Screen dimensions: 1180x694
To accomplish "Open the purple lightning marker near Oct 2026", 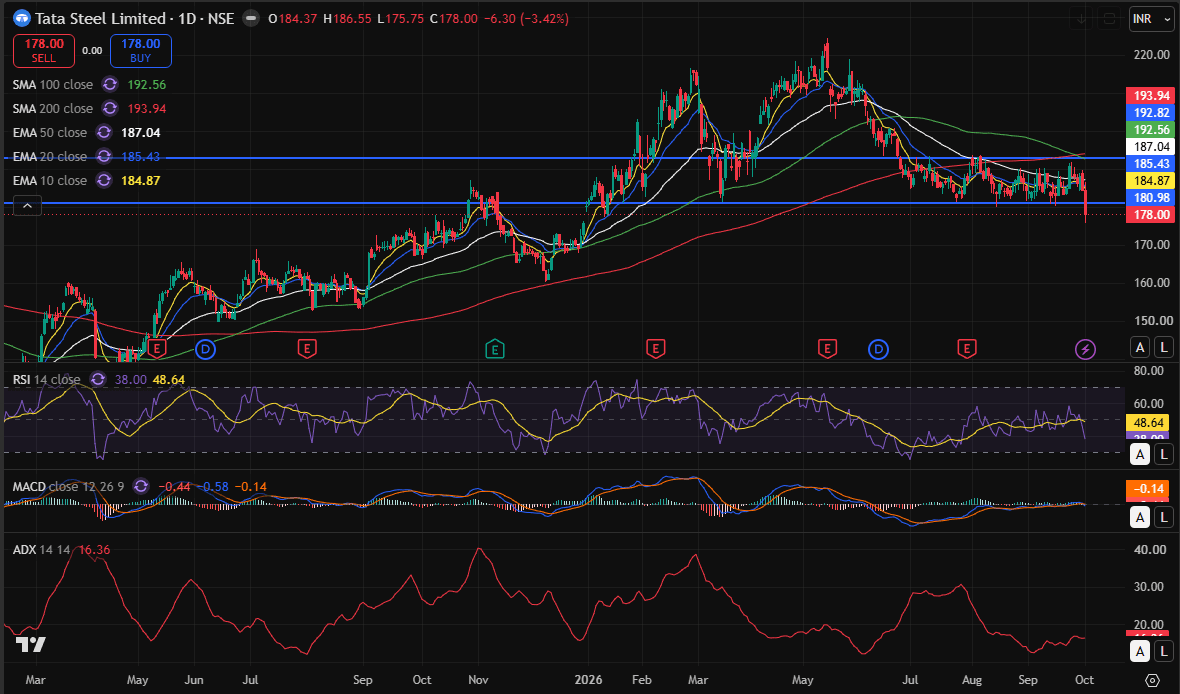I will [1085, 349].
